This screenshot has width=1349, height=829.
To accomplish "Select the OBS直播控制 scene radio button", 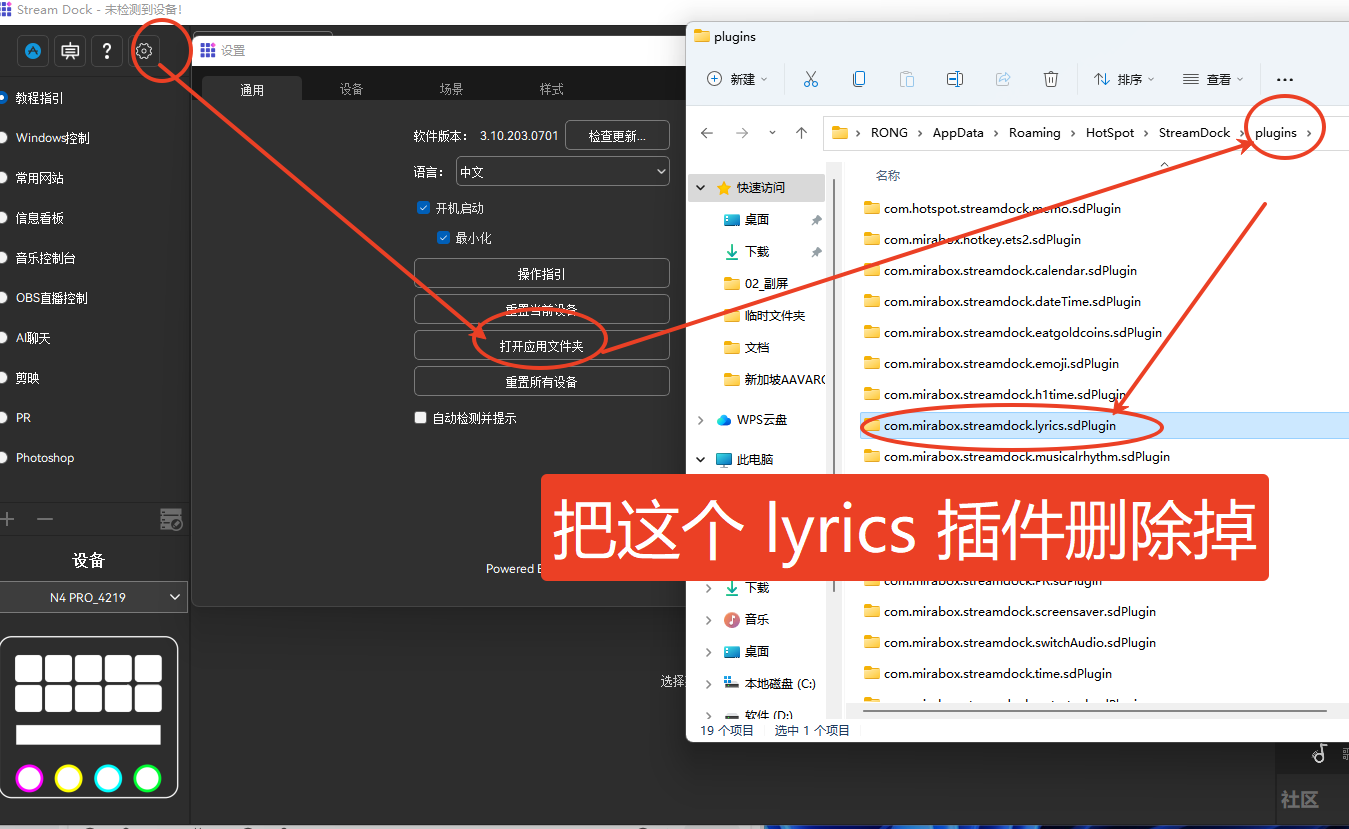I will [2, 298].
